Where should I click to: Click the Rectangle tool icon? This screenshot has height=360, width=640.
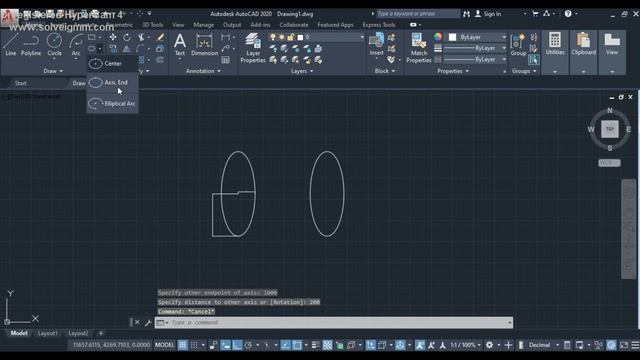click(92, 37)
